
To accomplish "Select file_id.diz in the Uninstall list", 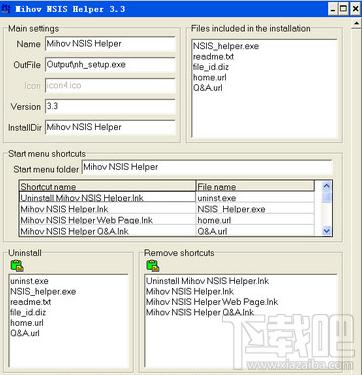I will click(x=28, y=312).
